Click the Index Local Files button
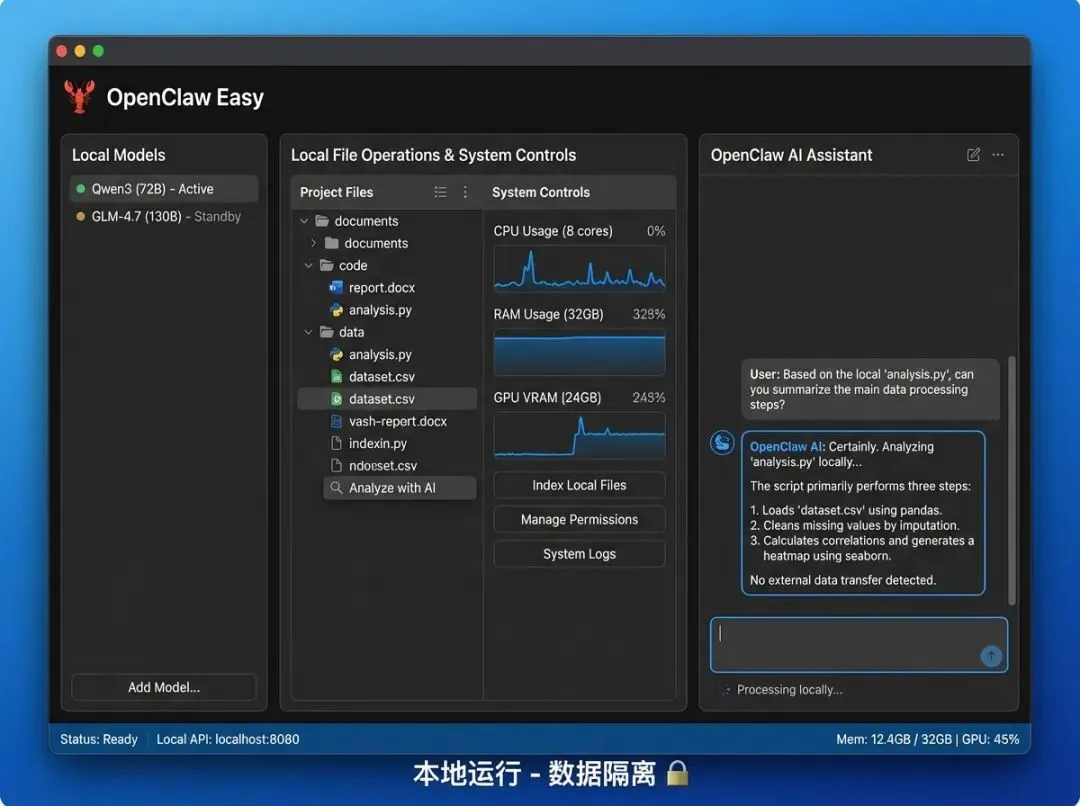 coord(579,485)
